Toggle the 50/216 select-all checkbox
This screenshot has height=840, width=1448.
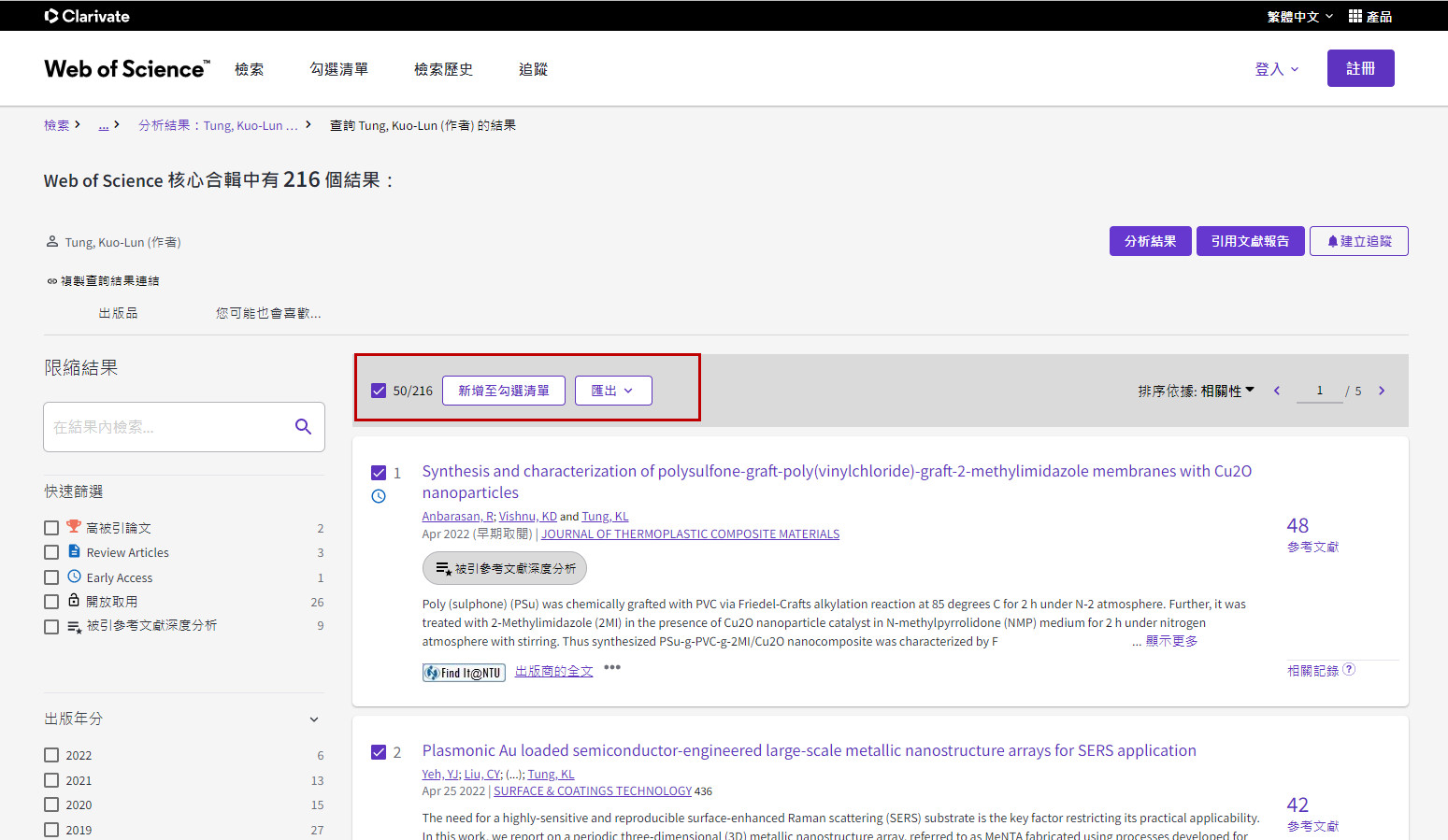379,391
